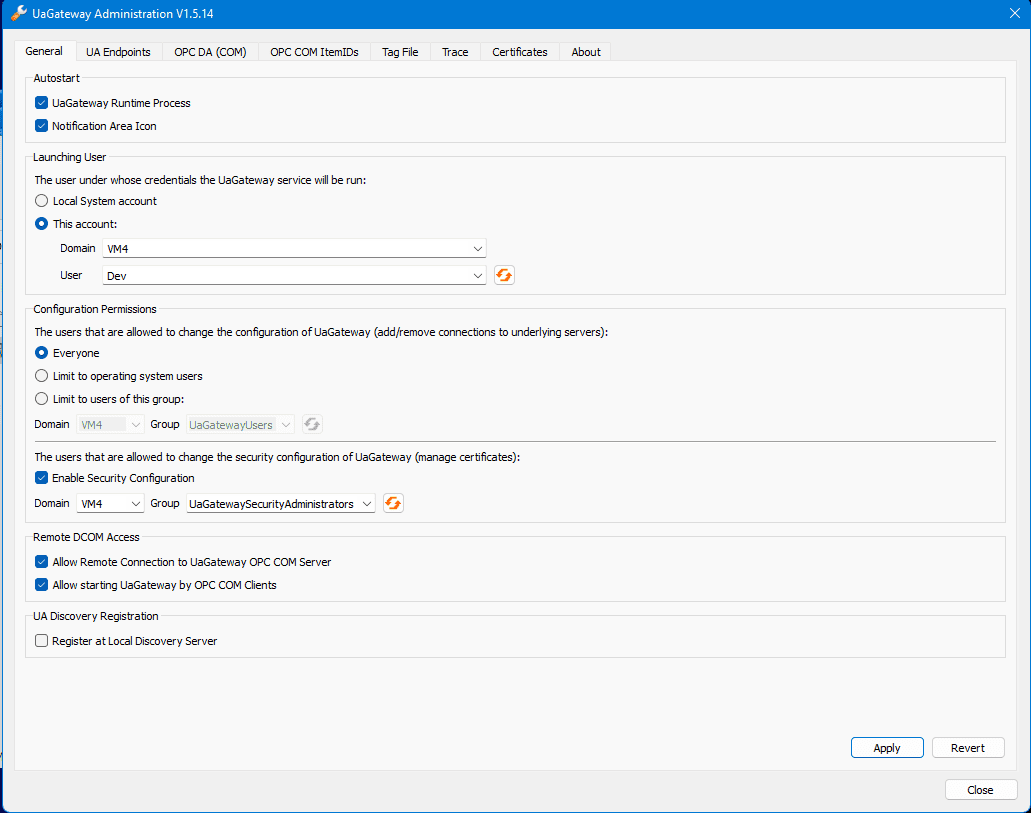Image resolution: width=1031 pixels, height=813 pixels.
Task: Open the User dropdown showing Dev
Action: coord(295,276)
